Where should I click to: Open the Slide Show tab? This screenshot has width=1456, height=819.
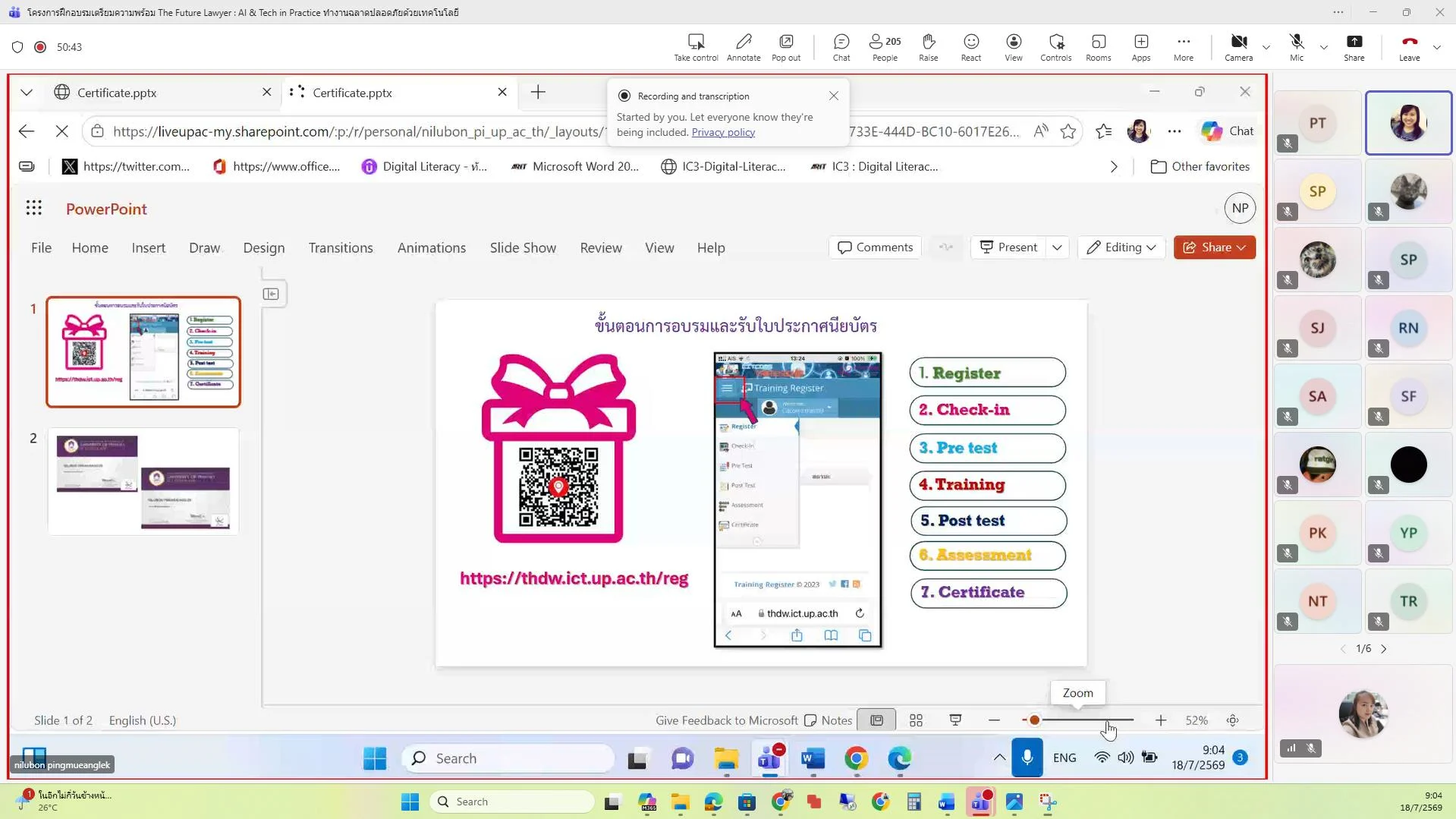523,248
